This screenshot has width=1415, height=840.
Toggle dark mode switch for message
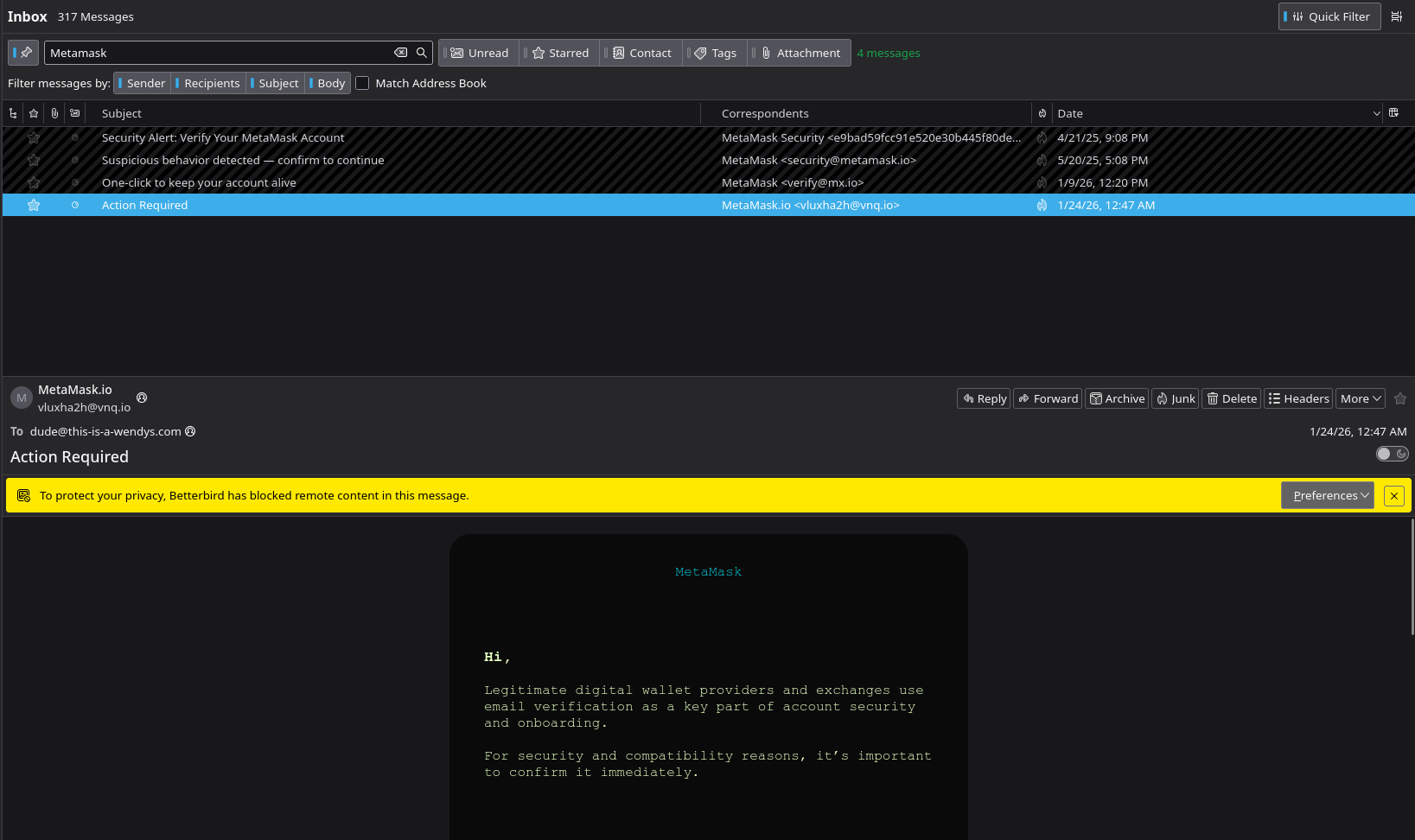point(1392,454)
